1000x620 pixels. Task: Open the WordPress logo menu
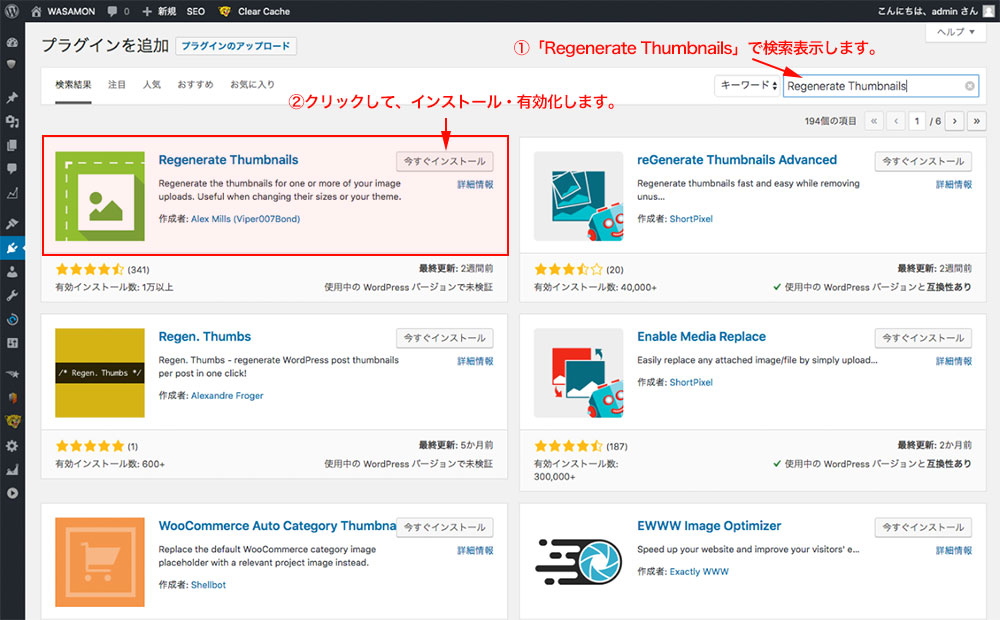pyautogui.click(x=11, y=11)
